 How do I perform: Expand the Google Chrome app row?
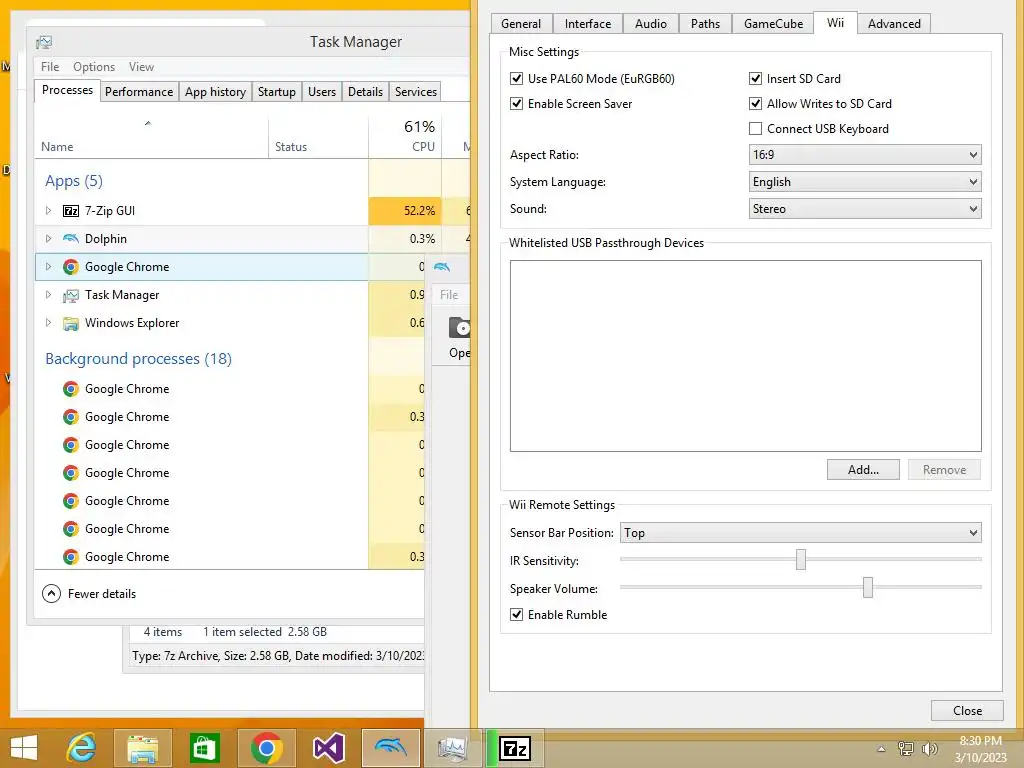click(x=48, y=267)
